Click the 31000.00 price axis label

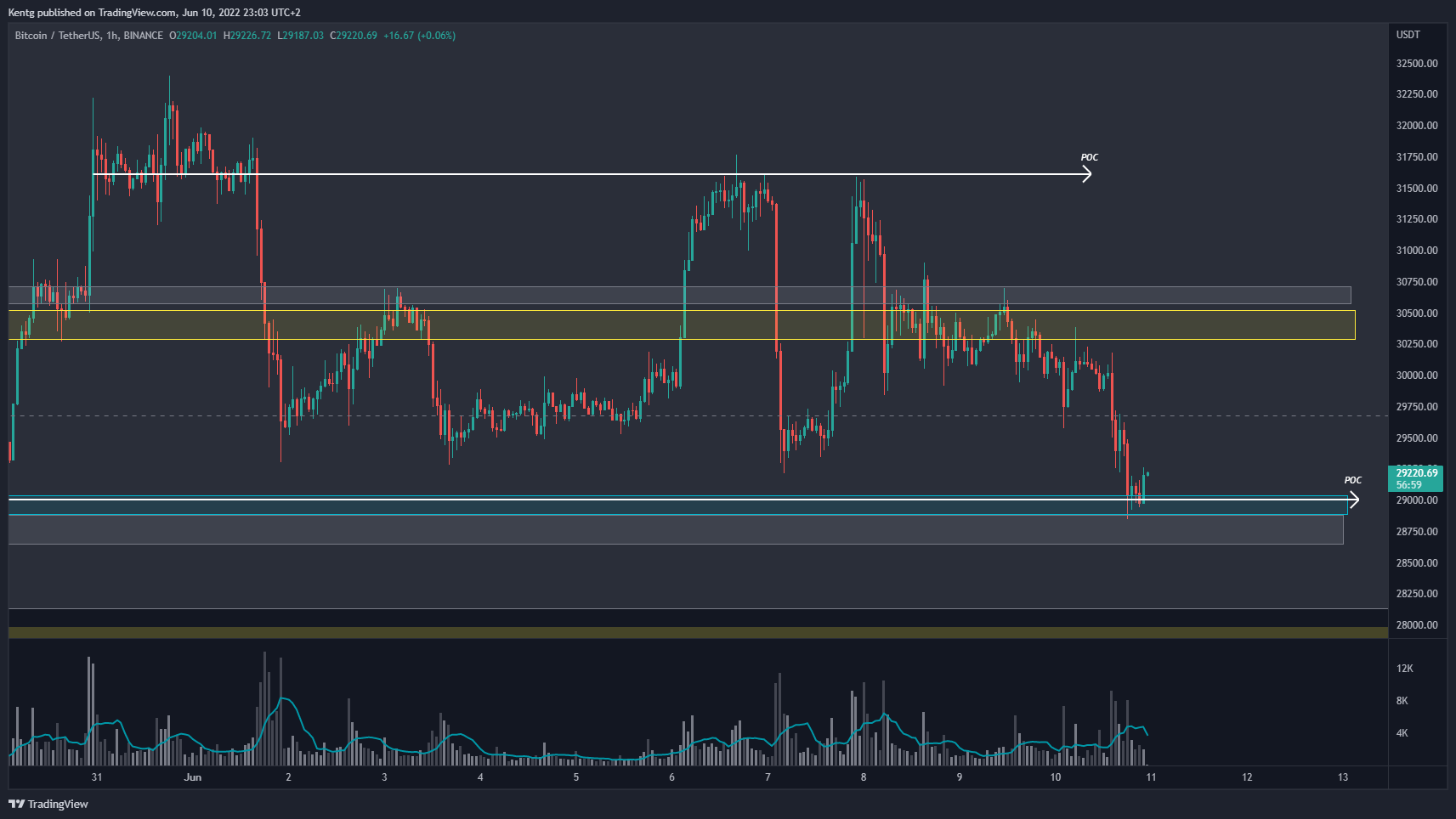click(1417, 251)
